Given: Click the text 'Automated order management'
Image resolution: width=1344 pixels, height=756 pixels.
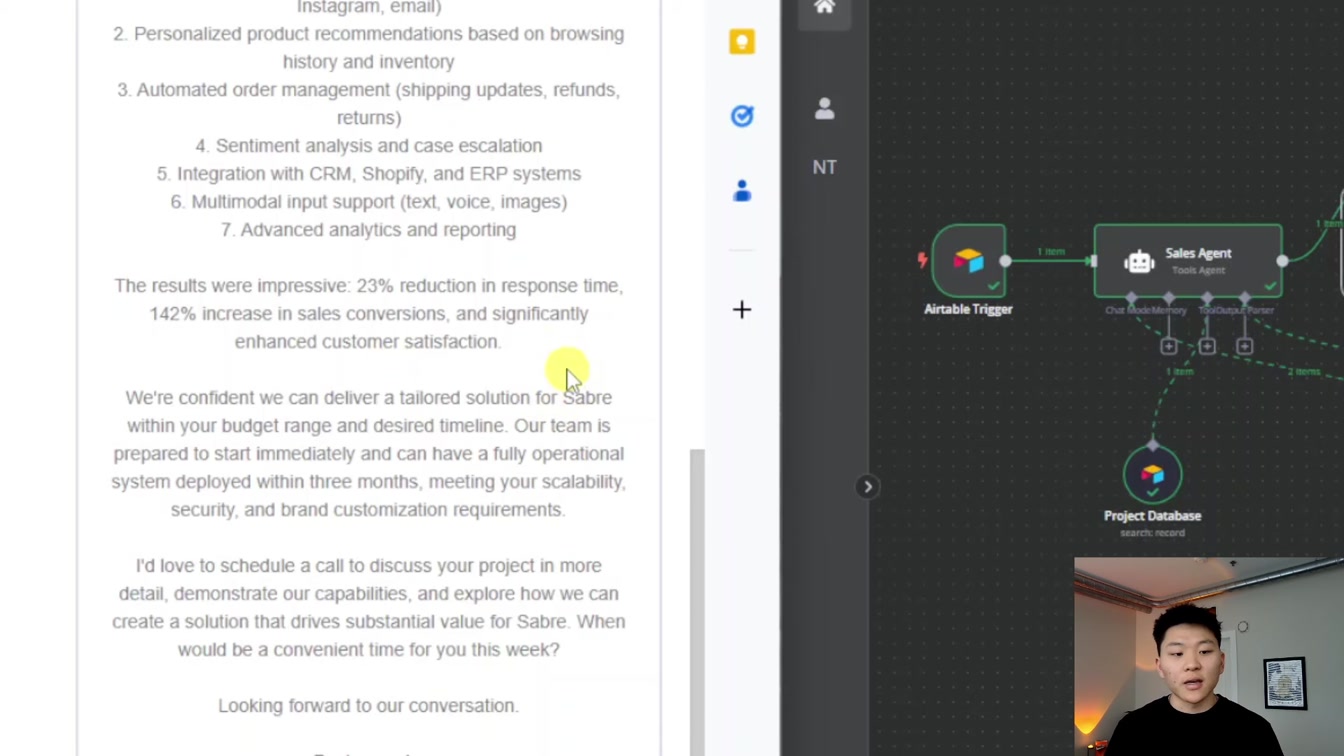Looking at the screenshot, I should click(x=264, y=90).
